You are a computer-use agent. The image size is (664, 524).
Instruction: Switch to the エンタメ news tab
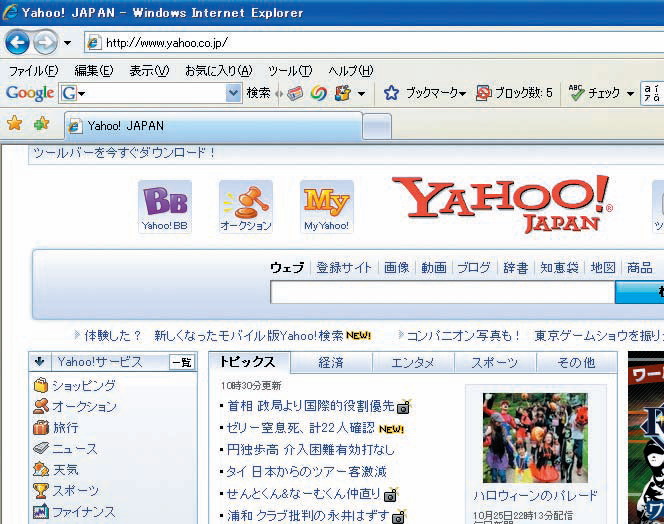[413, 363]
